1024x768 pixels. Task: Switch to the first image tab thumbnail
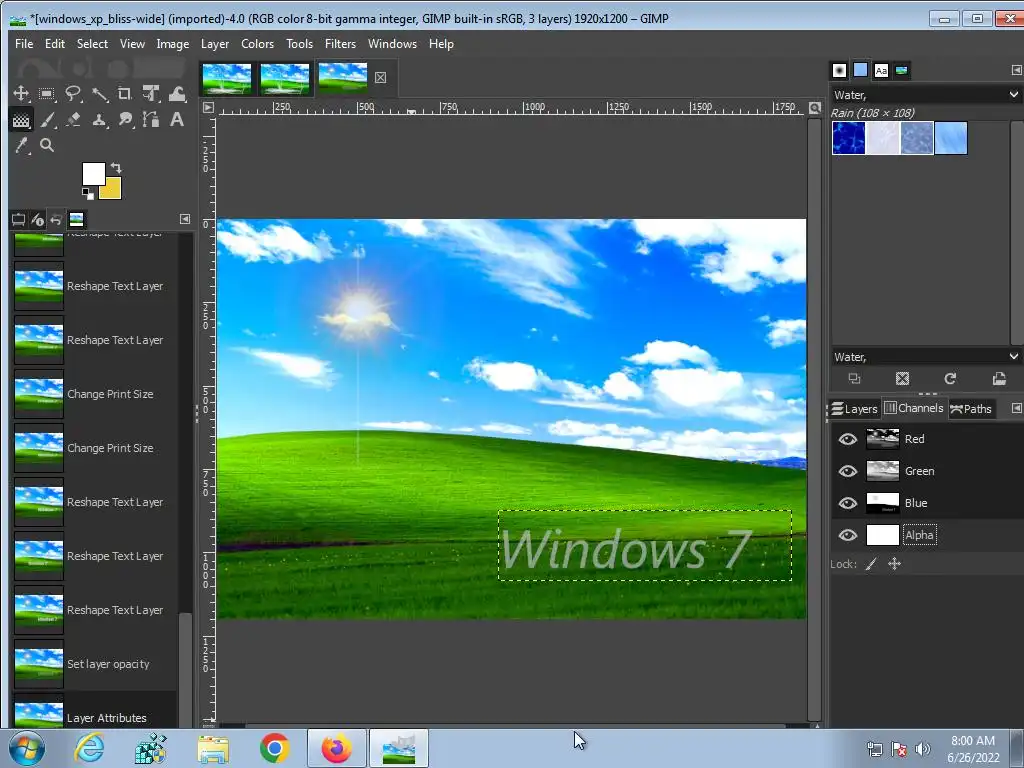tap(227, 78)
